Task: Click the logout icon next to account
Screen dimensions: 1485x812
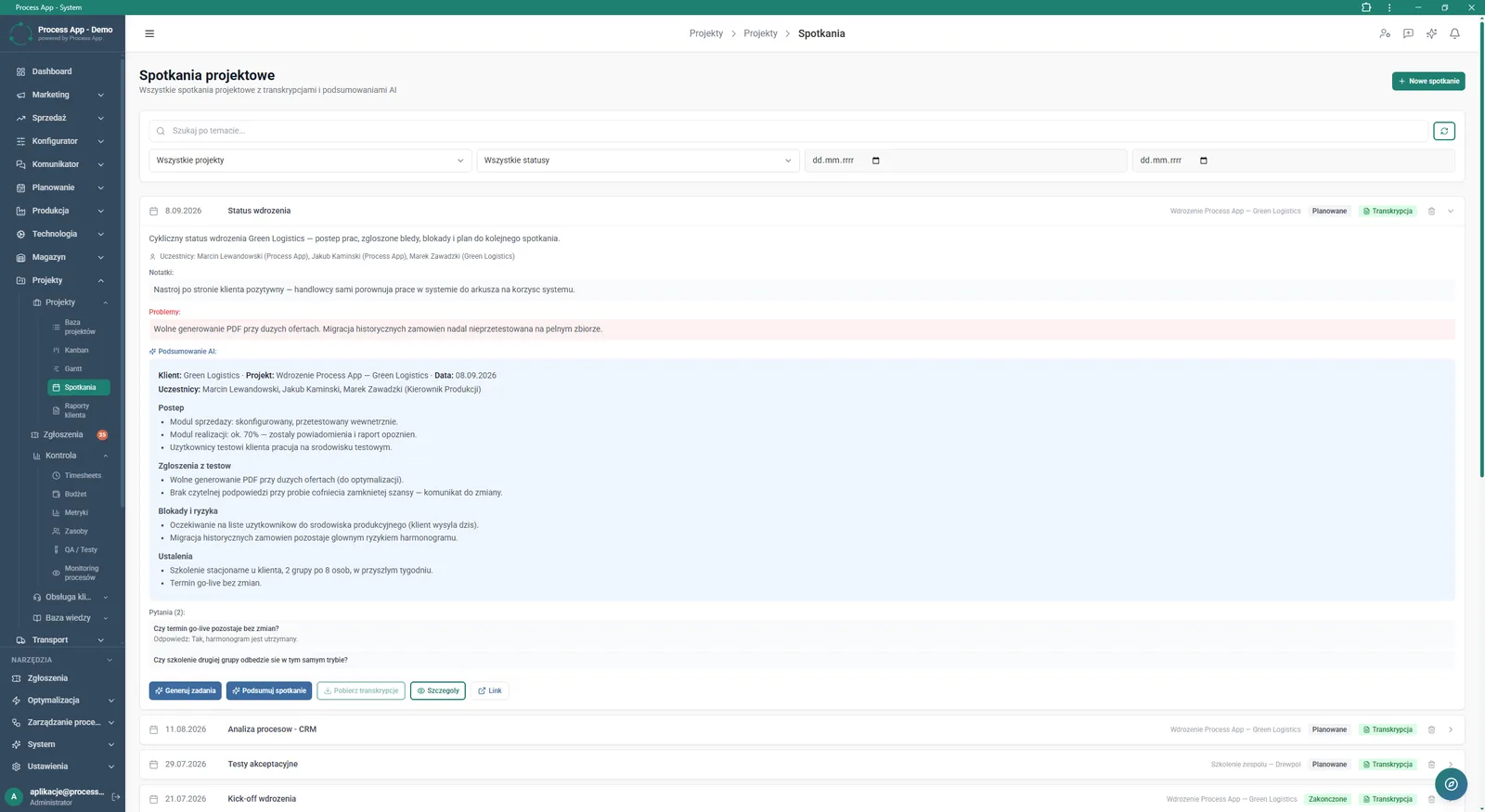Action: click(x=116, y=796)
